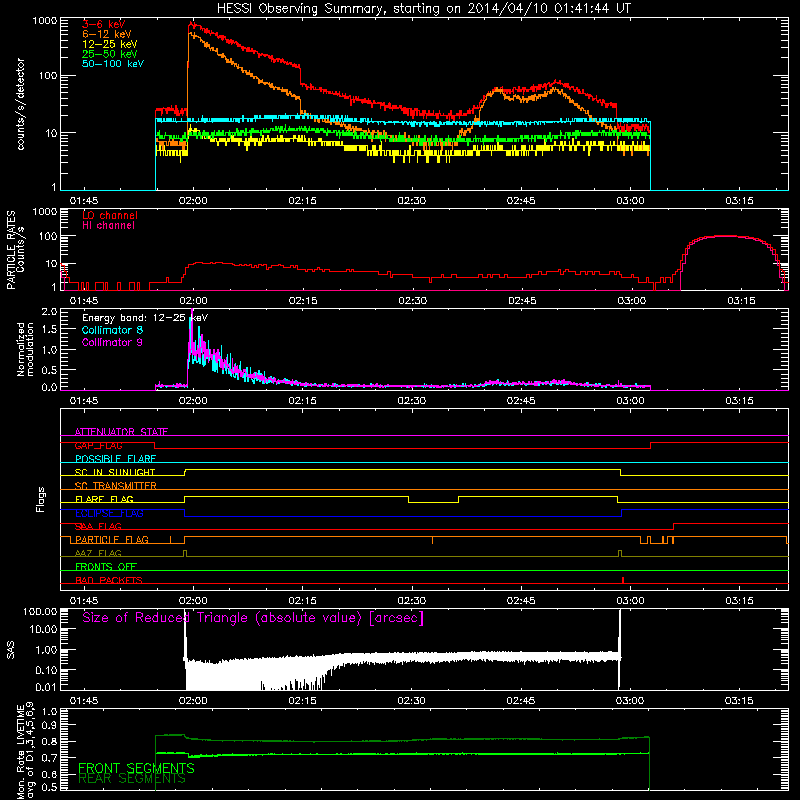Select the green '25-50 keV' legend label
Screen dimensions: 800x800
click(x=110, y=54)
